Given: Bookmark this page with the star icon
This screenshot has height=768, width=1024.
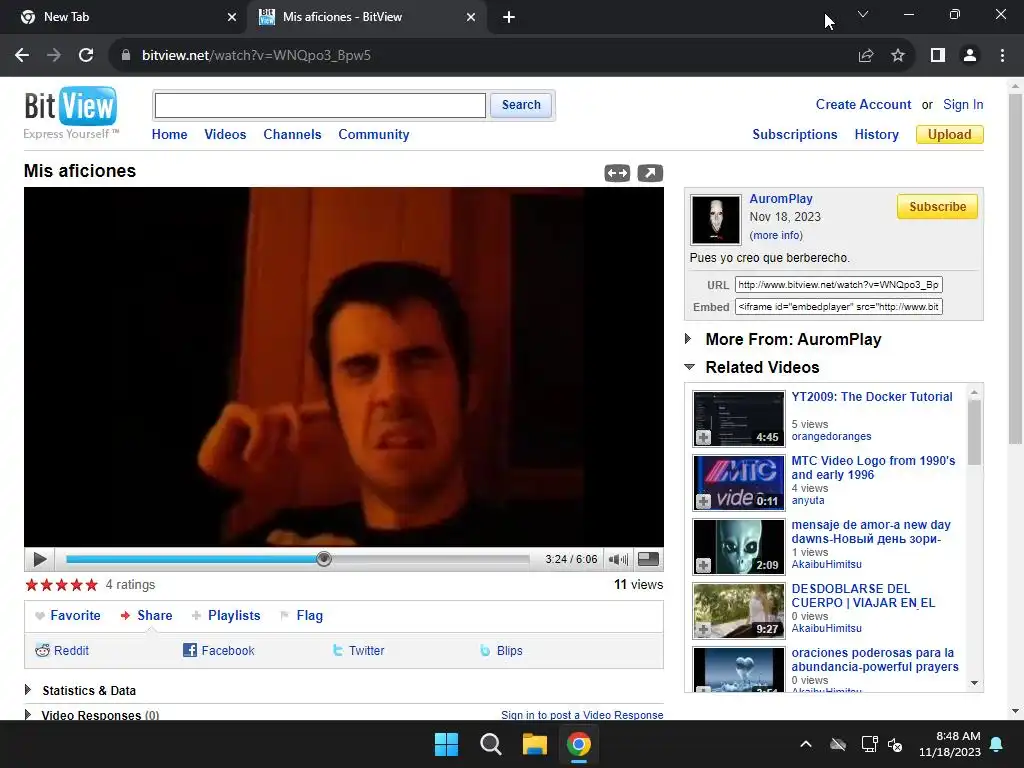Looking at the screenshot, I should click(898, 56).
